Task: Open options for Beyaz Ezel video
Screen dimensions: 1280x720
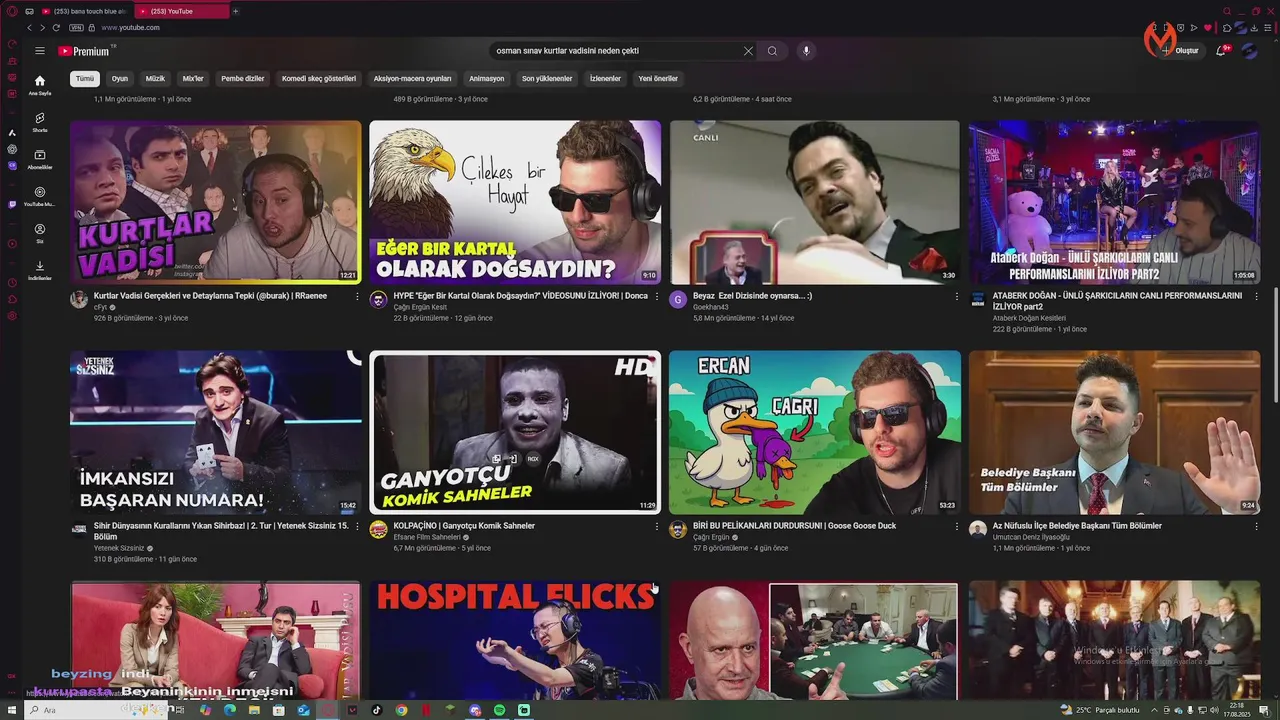Action: [x=956, y=297]
